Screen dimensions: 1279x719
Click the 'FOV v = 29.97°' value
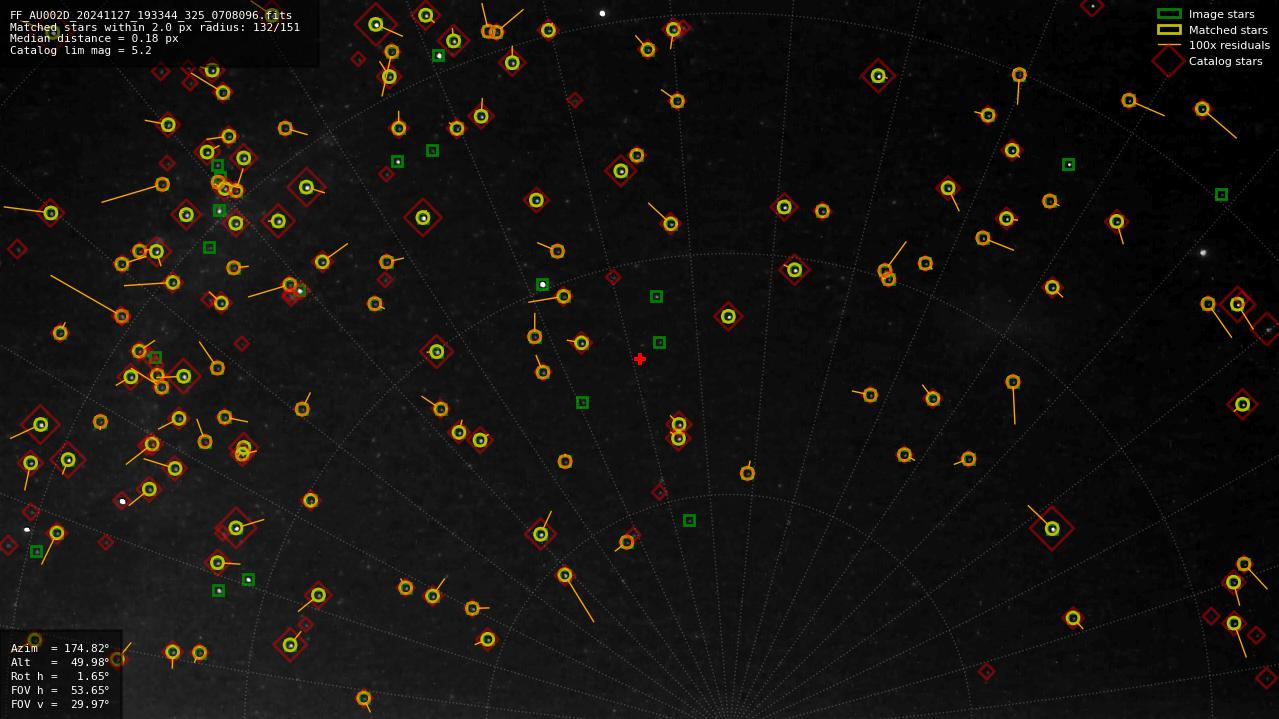click(x=60, y=704)
